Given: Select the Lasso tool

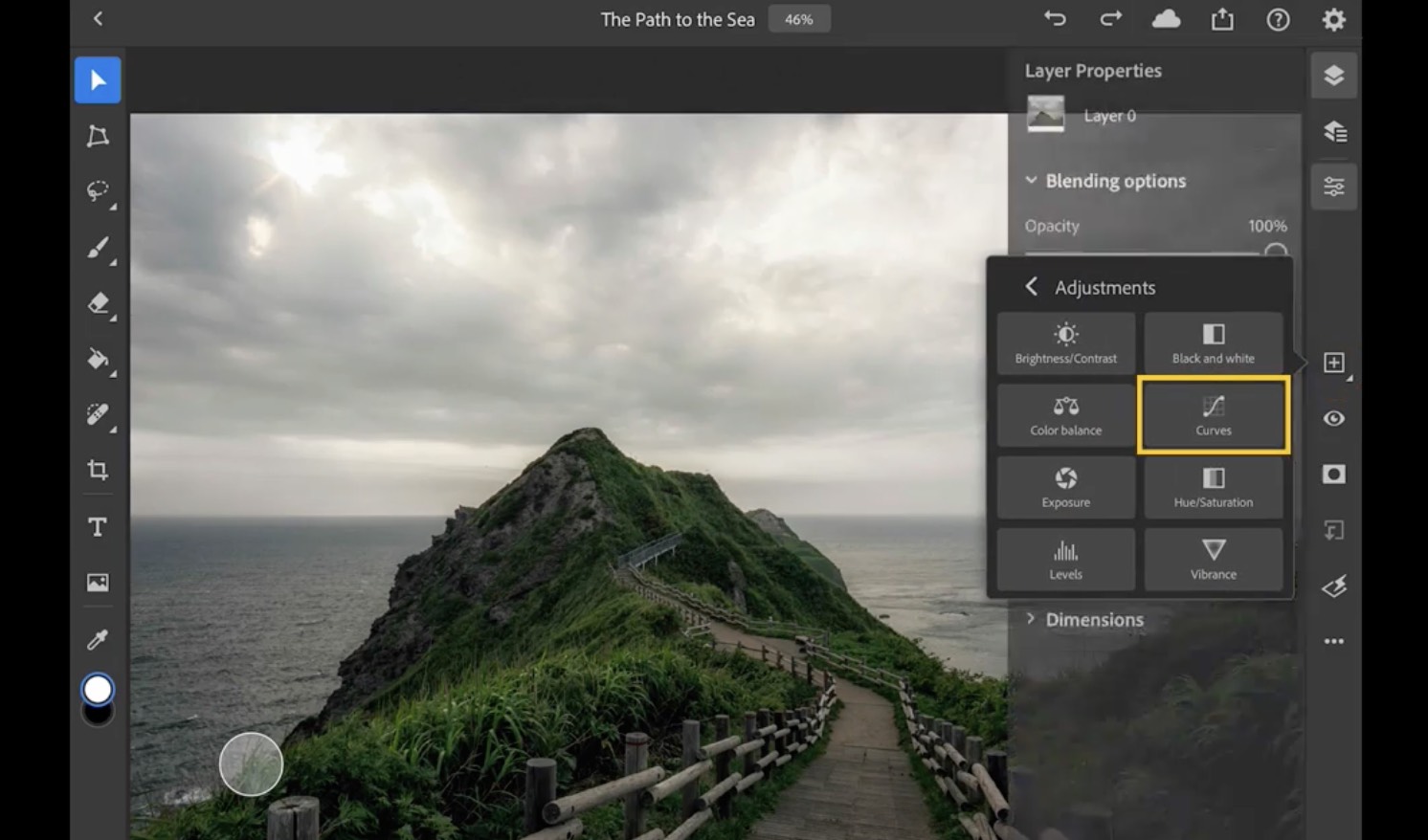Looking at the screenshot, I should coord(98,191).
